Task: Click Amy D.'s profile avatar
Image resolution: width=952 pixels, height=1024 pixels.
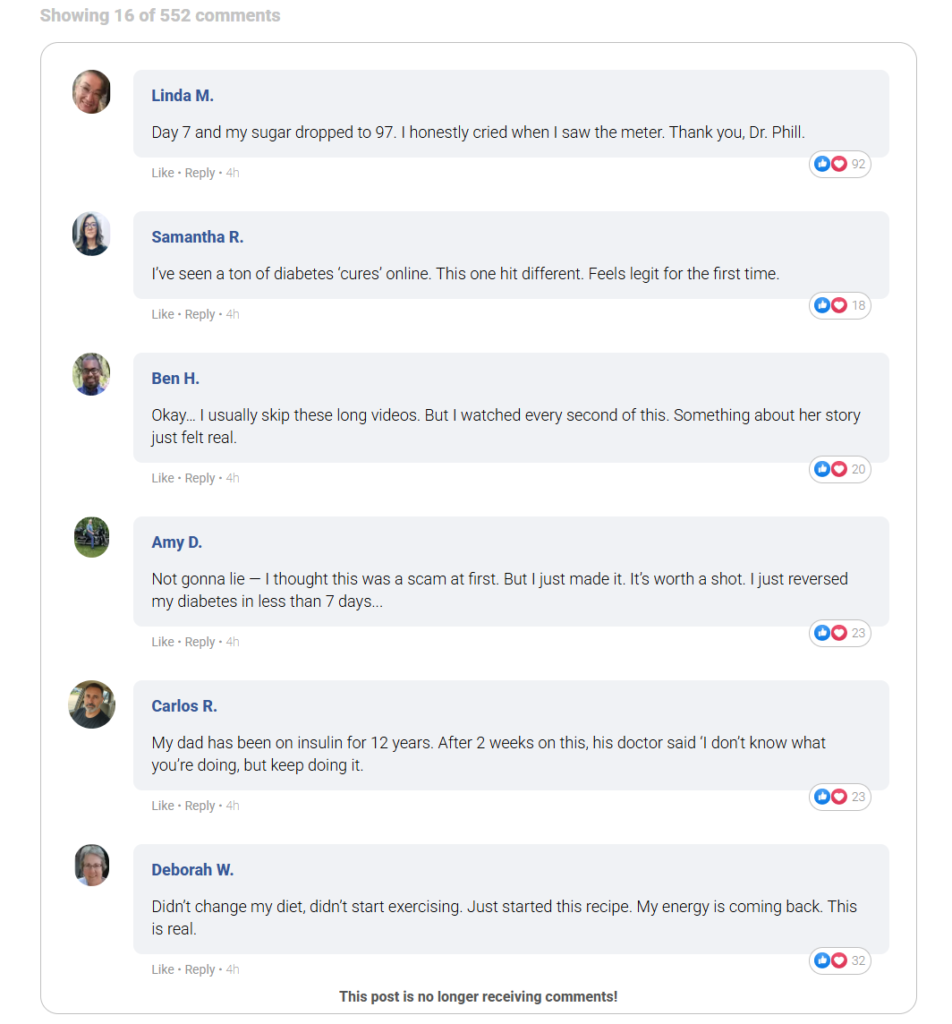Action: point(91,538)
